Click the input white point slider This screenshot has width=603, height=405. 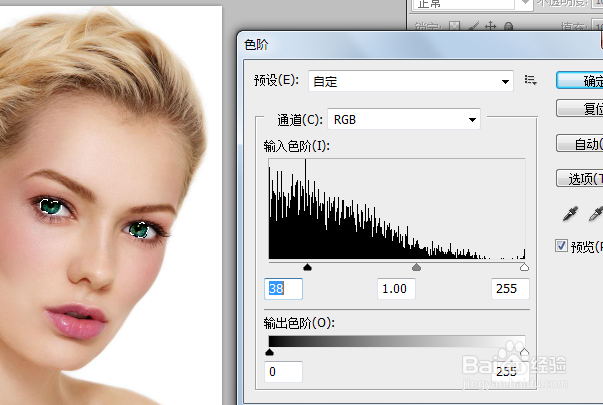(524, 267)
